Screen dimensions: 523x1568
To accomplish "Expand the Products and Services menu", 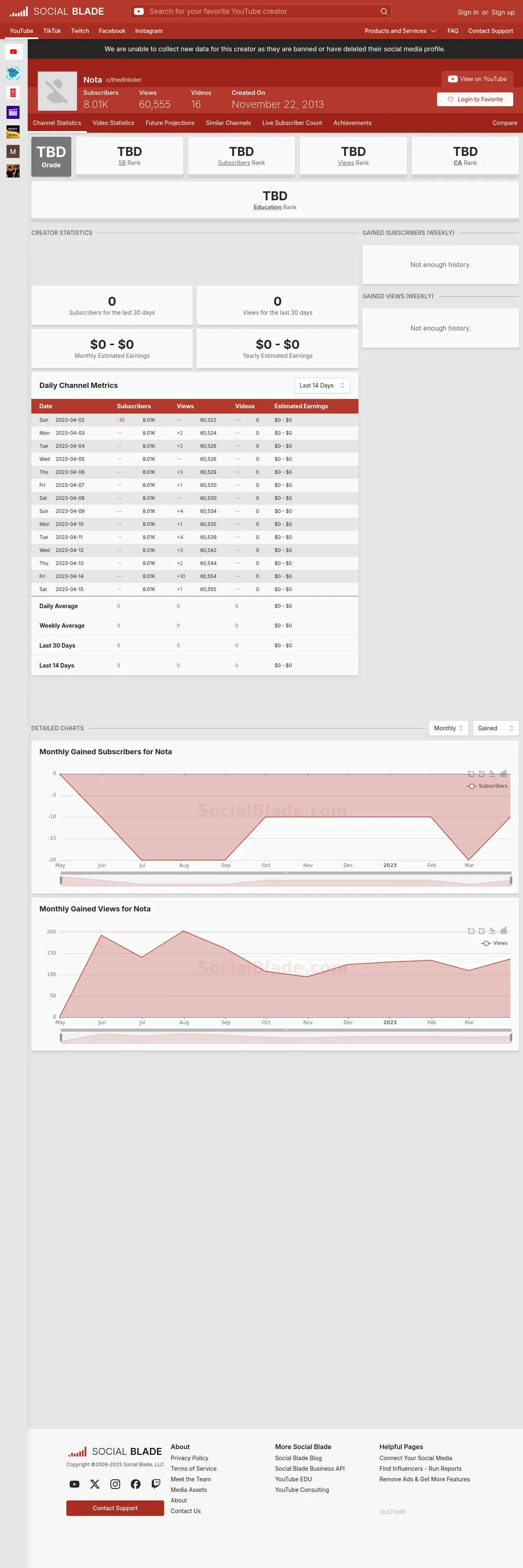I will tap(401, 31).
